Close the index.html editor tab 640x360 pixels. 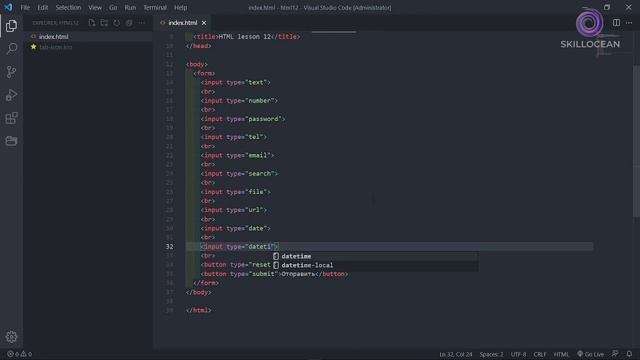204,23
